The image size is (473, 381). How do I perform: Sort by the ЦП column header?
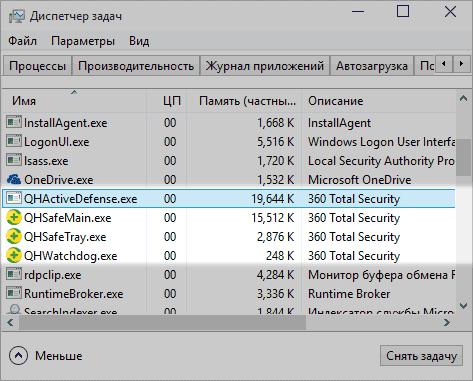pos(167,101)
